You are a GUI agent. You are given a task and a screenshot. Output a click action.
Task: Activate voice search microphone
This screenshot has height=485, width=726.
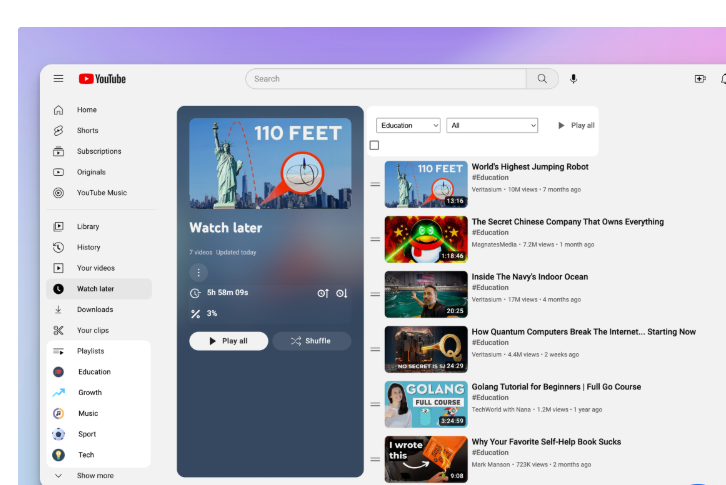[x=573, y=79]
